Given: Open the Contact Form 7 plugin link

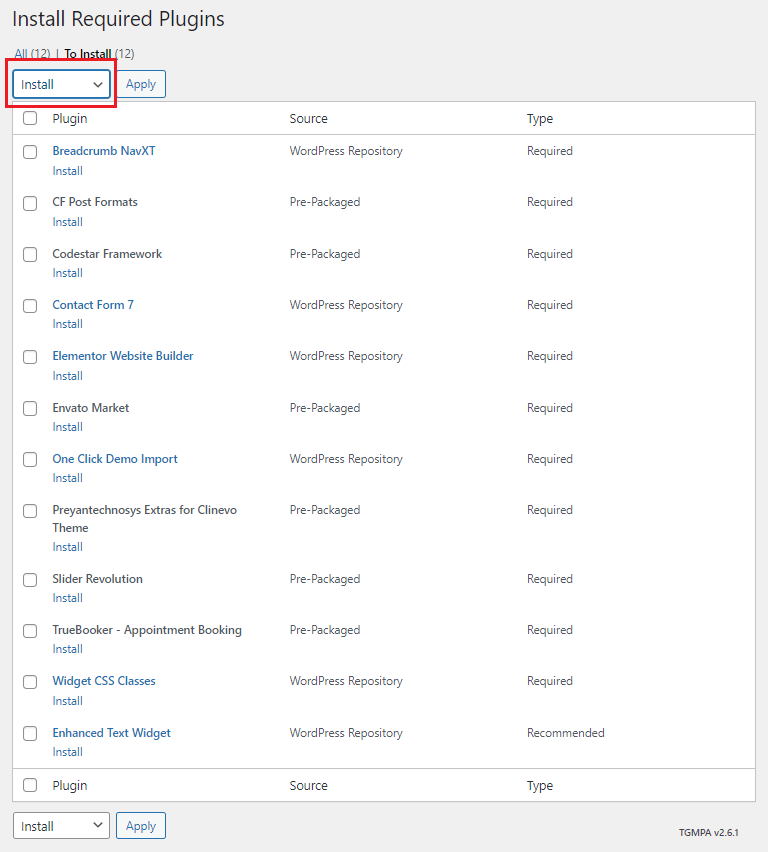Looking at the screenshot, I should click(x=93, y=305).
